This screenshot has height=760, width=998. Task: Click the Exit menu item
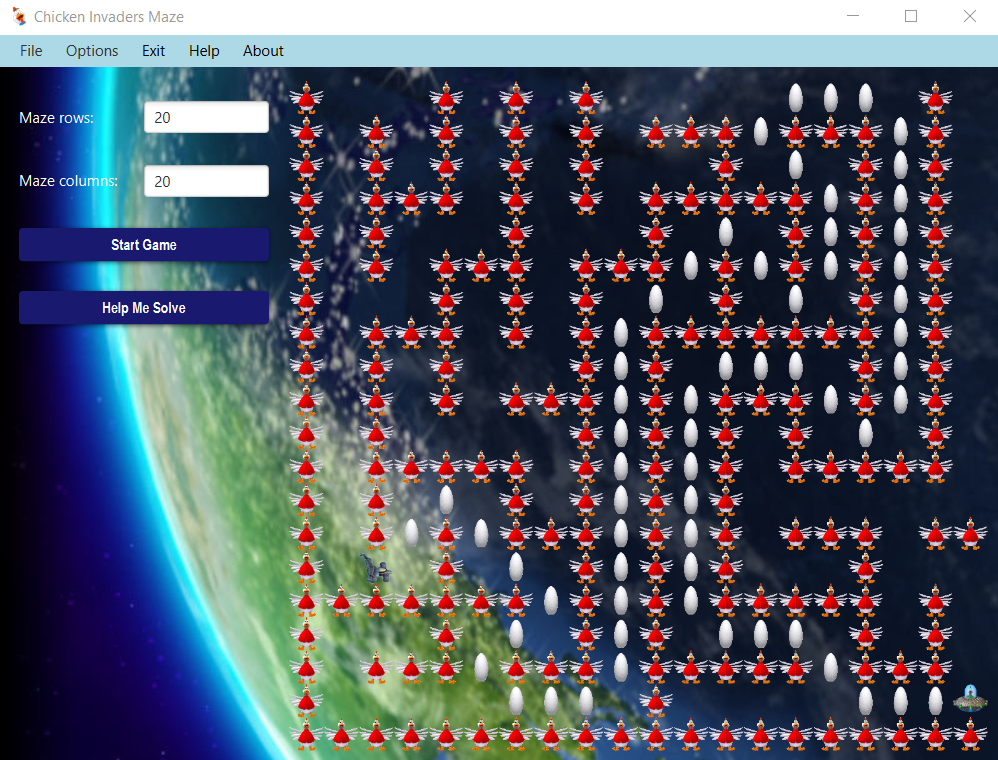pyautogui.click(x=153, y=51)
